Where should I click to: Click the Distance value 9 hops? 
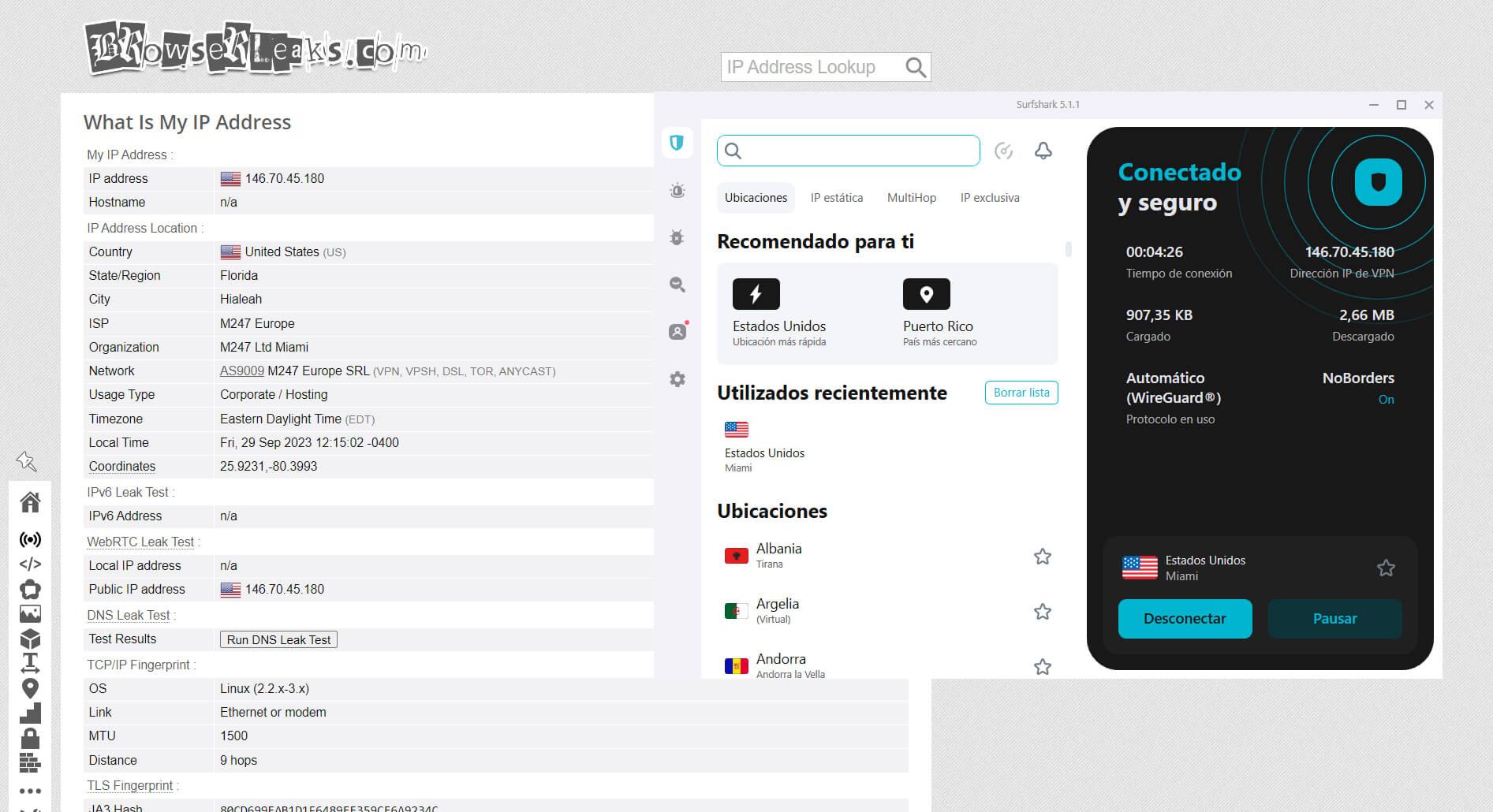pyautogui.click(x=238, y=760)
